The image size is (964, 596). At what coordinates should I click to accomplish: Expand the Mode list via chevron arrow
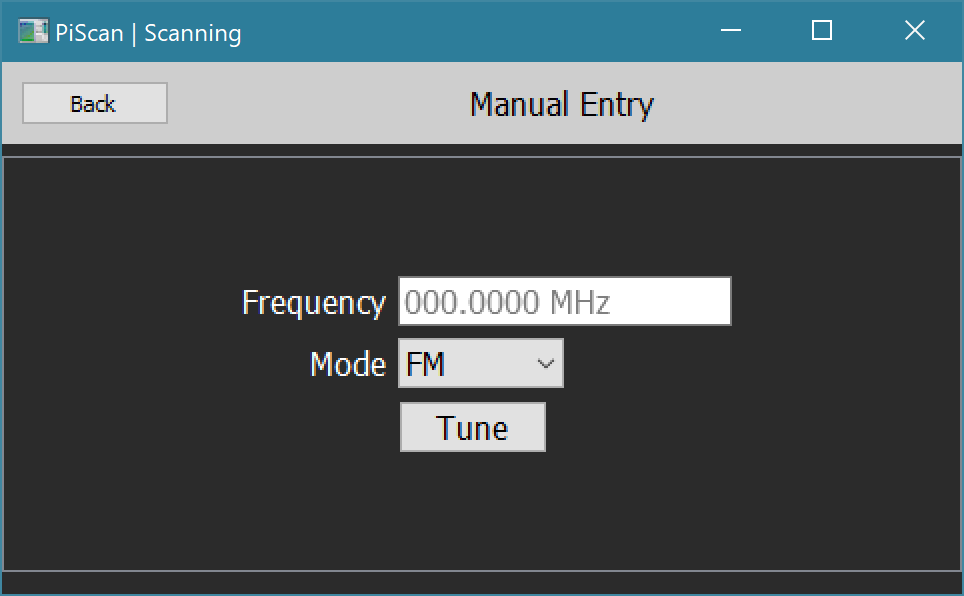[546, 364]
